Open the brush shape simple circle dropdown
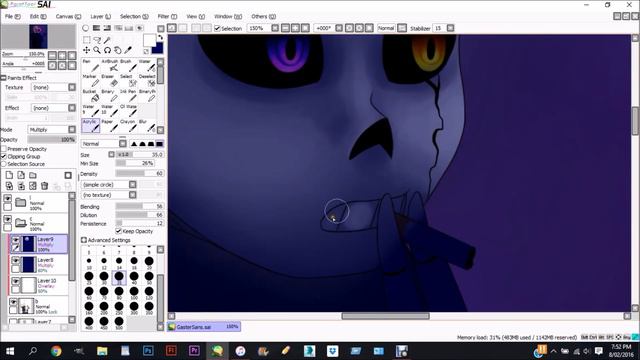This screenshot has width=640, height=360. [133, 184]
